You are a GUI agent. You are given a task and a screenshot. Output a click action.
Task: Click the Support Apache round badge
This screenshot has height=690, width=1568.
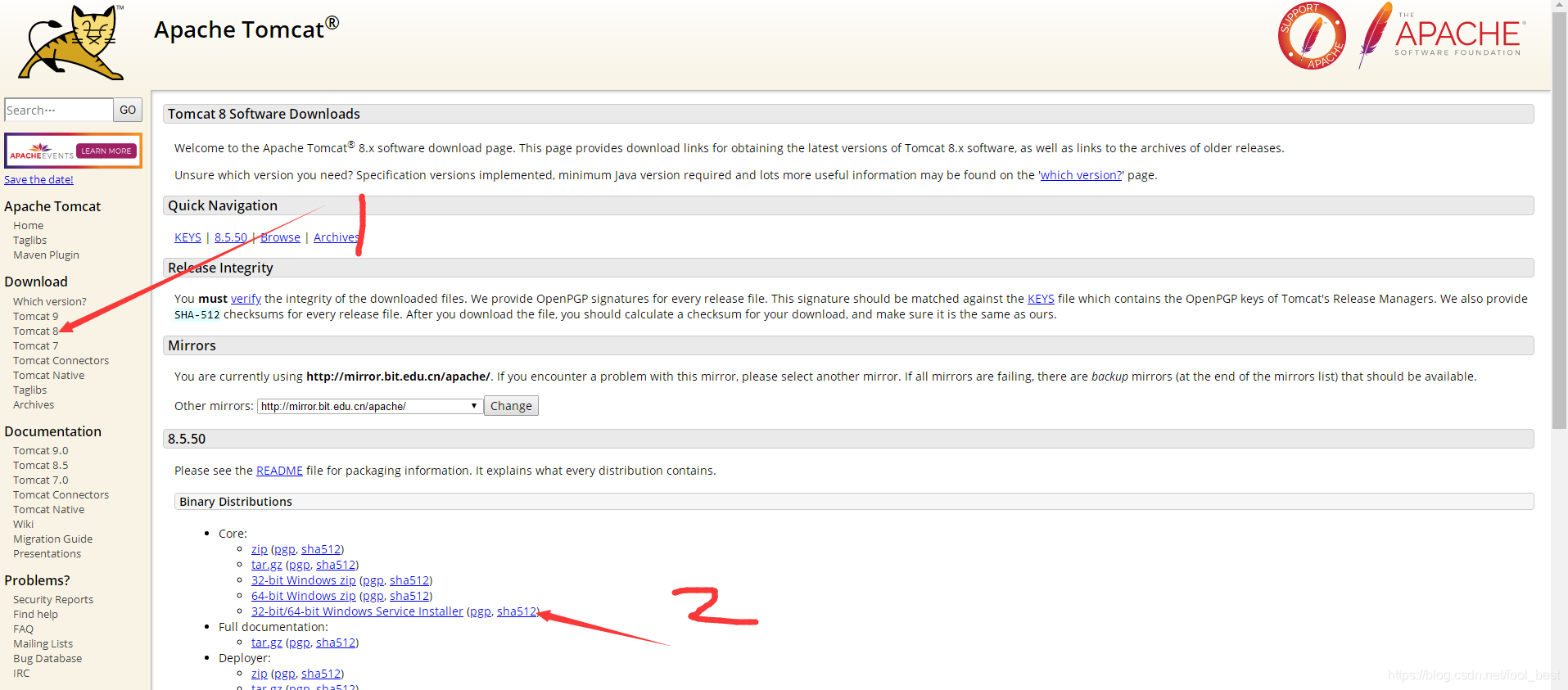(x=1312, y=36)
